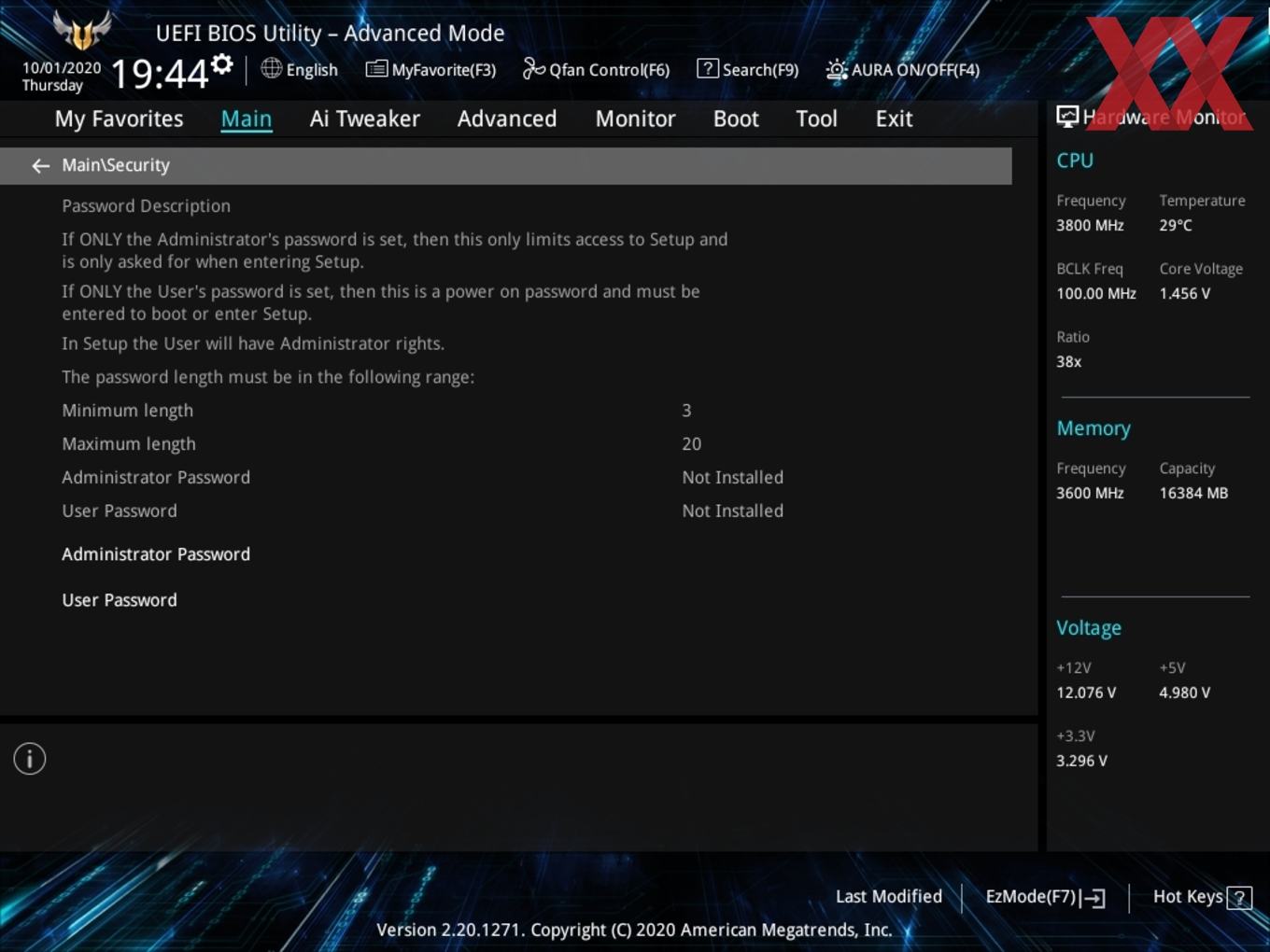This screenshot has width=1270, height=952.
Task: Click the Ratio 38x value
Action: [x=1068, y=362]
